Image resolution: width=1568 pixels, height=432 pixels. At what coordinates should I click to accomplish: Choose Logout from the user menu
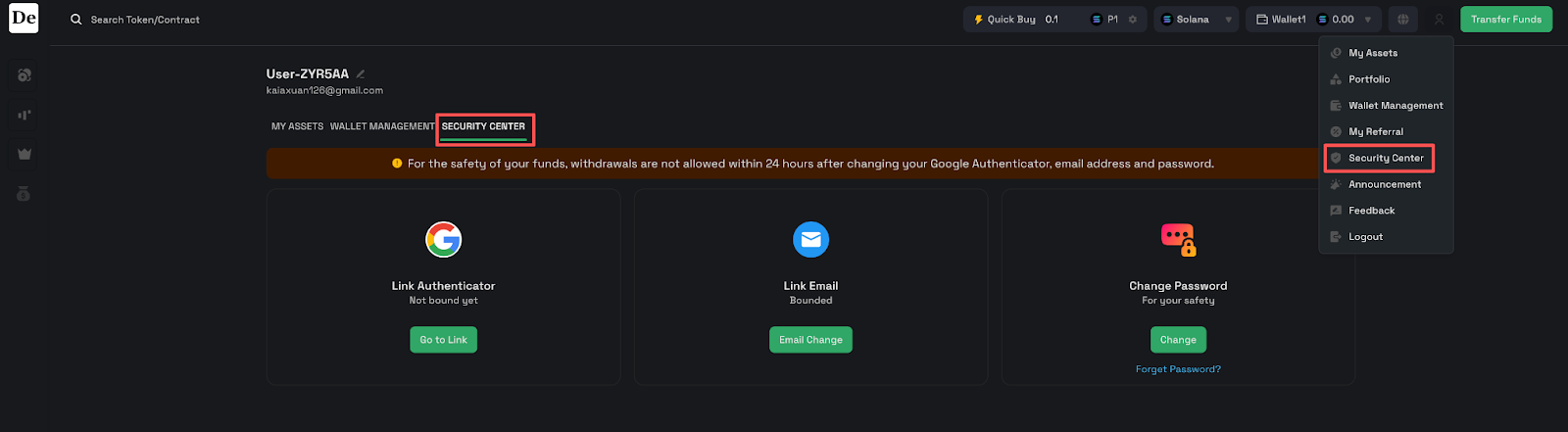coord(1365,237)
